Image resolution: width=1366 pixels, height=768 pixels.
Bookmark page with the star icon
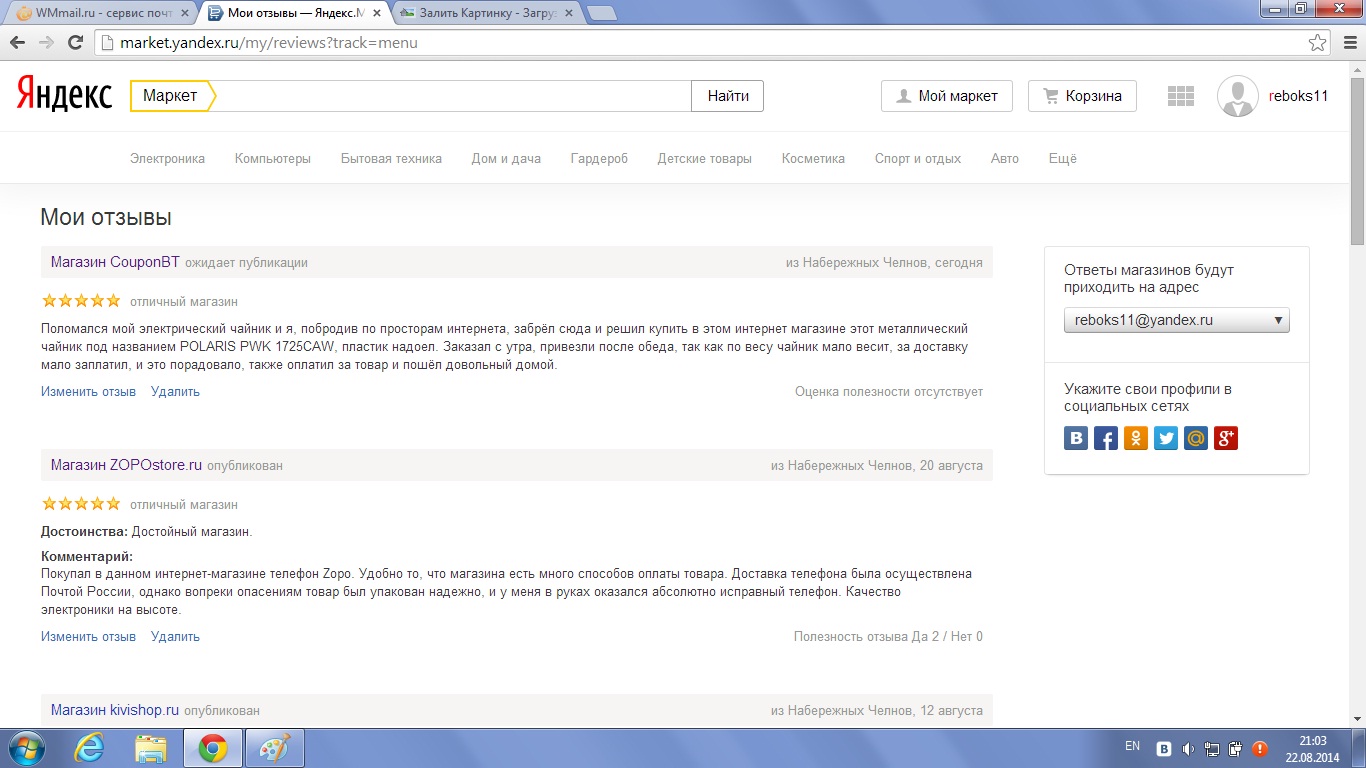click(x=1318, y=43)
